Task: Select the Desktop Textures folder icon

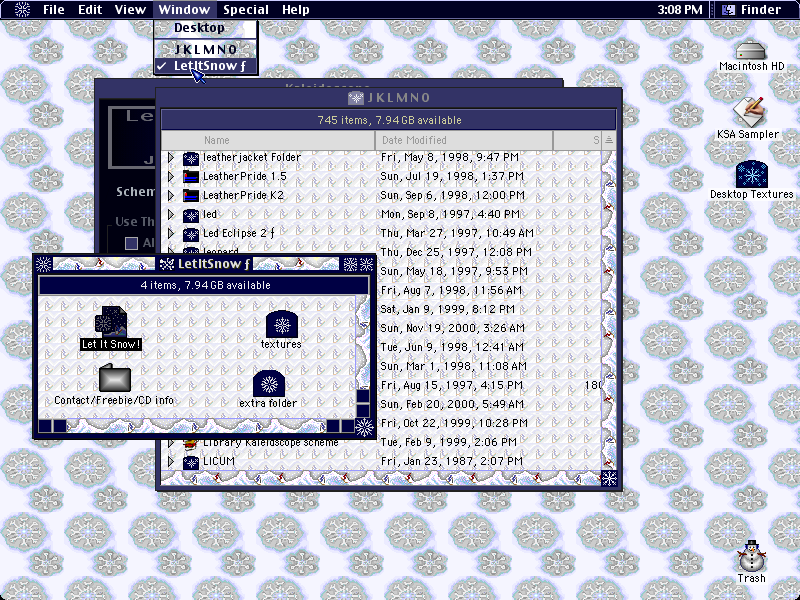Action: 752,174
